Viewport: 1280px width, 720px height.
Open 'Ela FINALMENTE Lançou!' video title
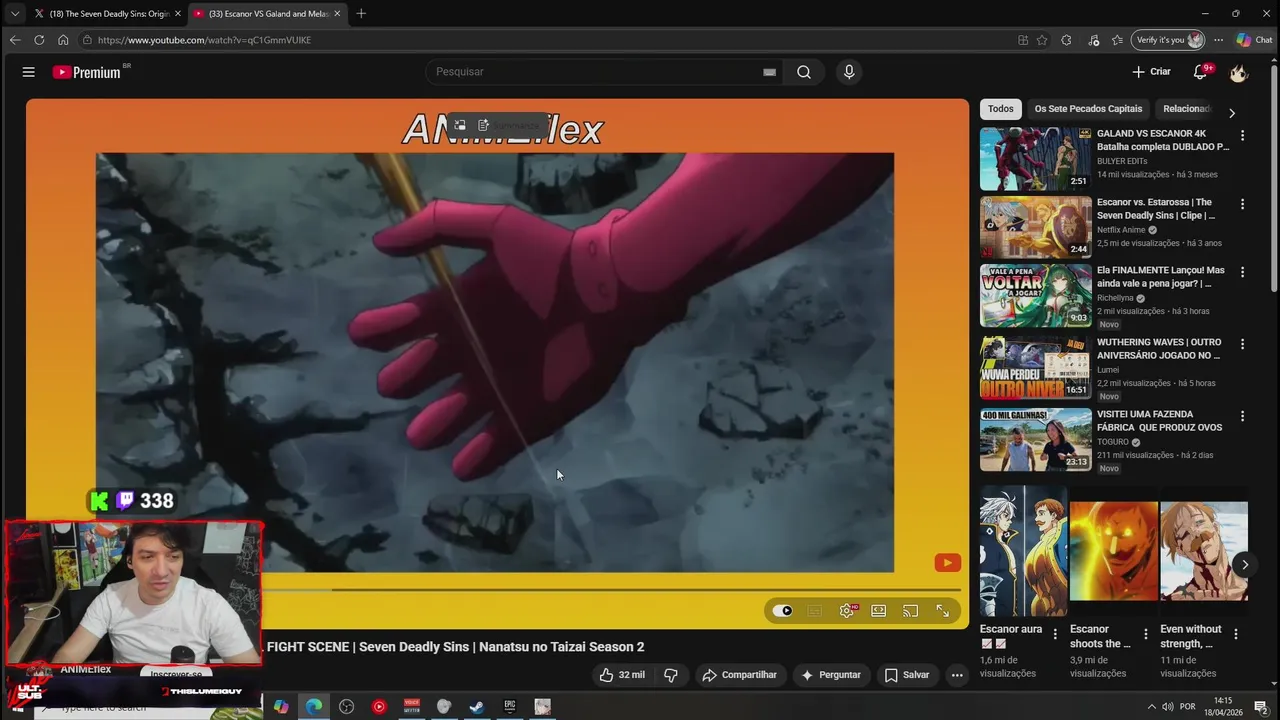[1160, 277]
